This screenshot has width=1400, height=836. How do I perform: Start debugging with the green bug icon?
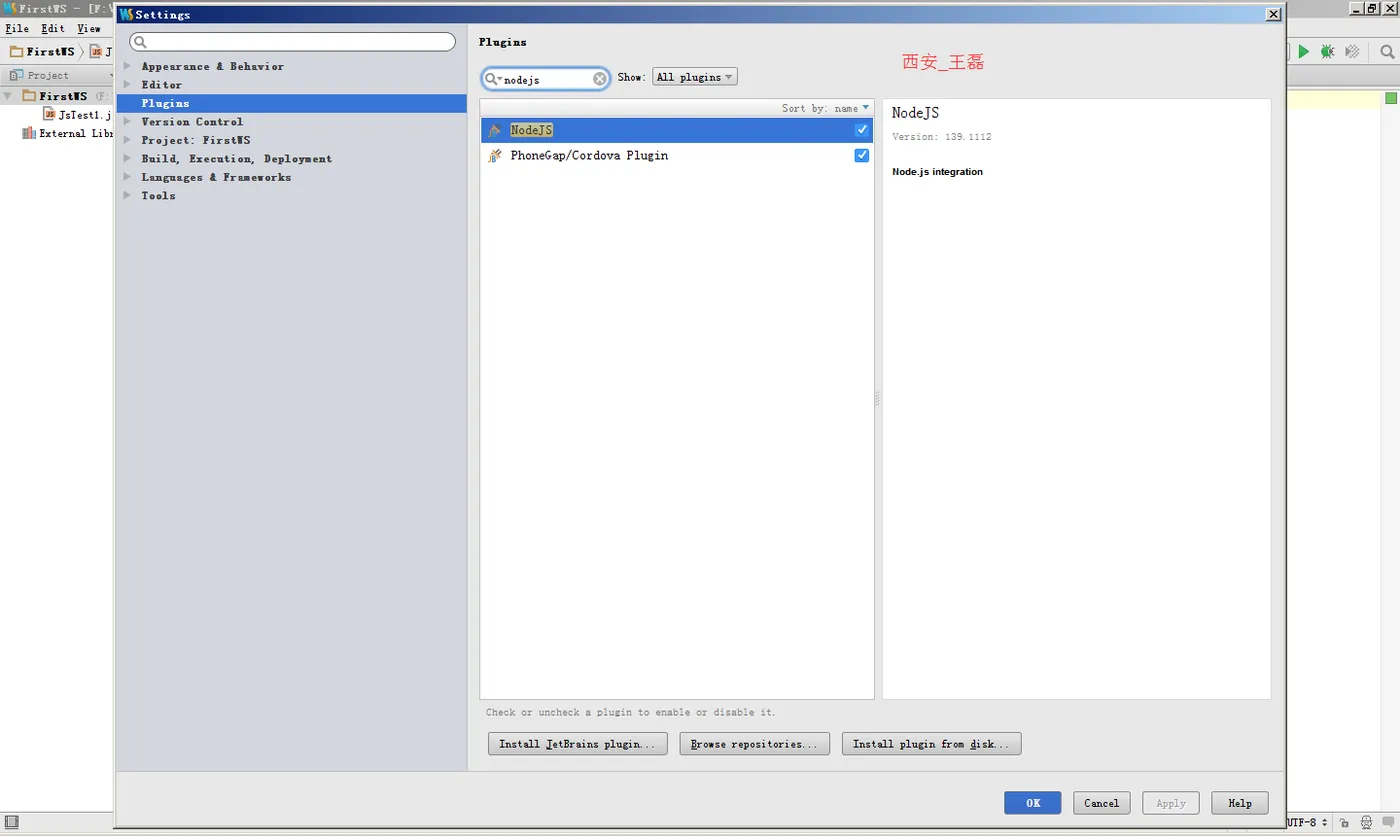pyautogui.click(x=1328, y=51)
